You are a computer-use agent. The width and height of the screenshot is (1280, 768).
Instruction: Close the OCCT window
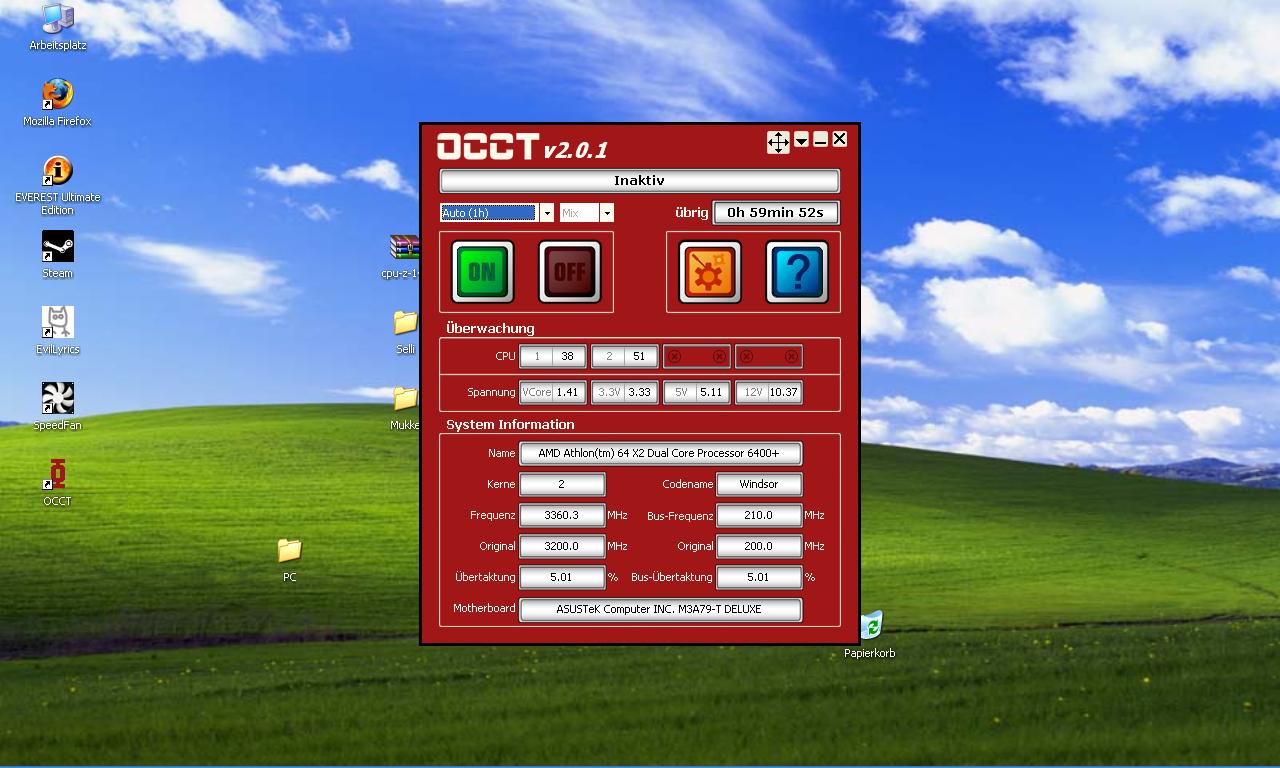click(x=839, y=139)
